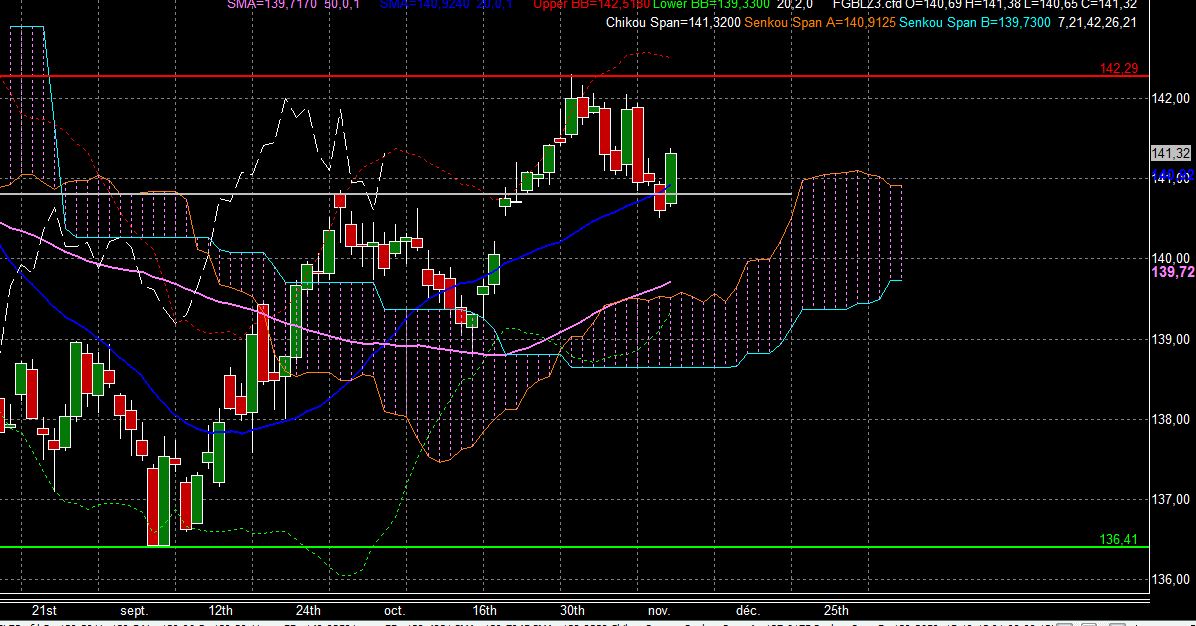The height and width of the screenshot is (626, 1196).
Task: Click the 12th date axis label
Action: pyautogui.click(x=220, y=610)
